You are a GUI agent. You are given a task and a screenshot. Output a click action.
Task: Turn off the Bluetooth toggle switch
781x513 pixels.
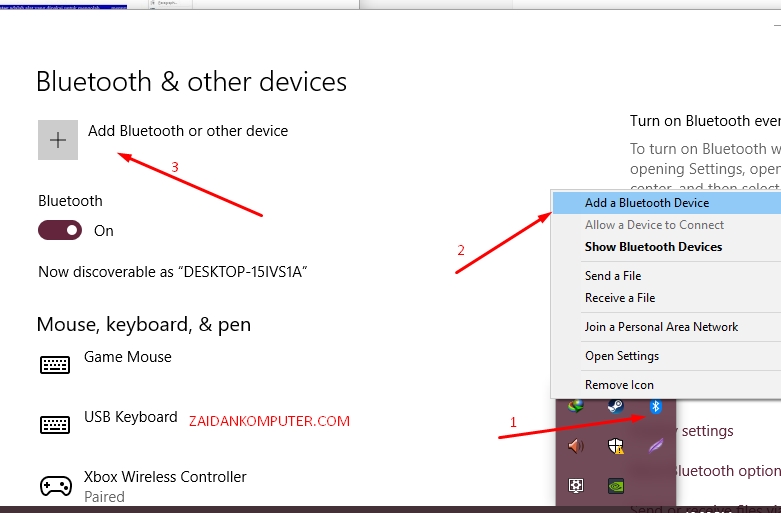(x=60, y=230)
